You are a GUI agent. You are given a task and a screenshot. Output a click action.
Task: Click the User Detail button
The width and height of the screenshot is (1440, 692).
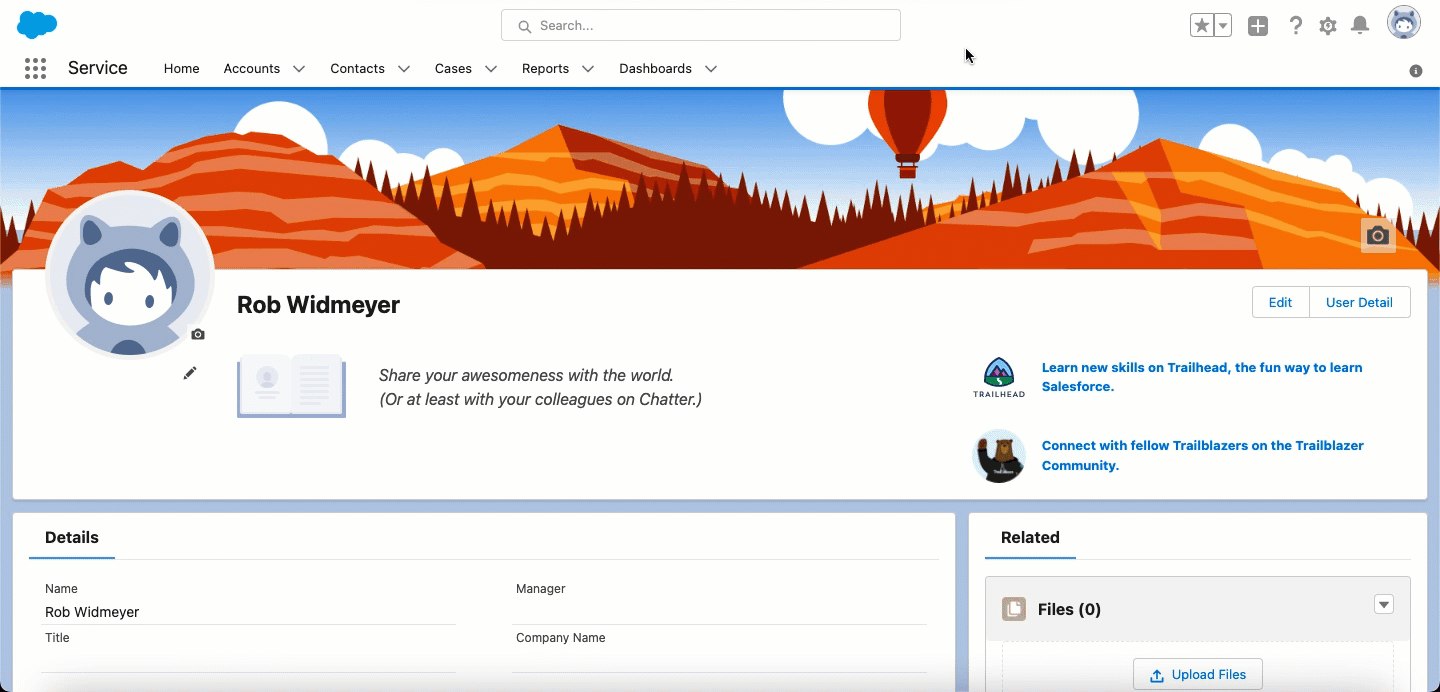tap(1359, 302)
